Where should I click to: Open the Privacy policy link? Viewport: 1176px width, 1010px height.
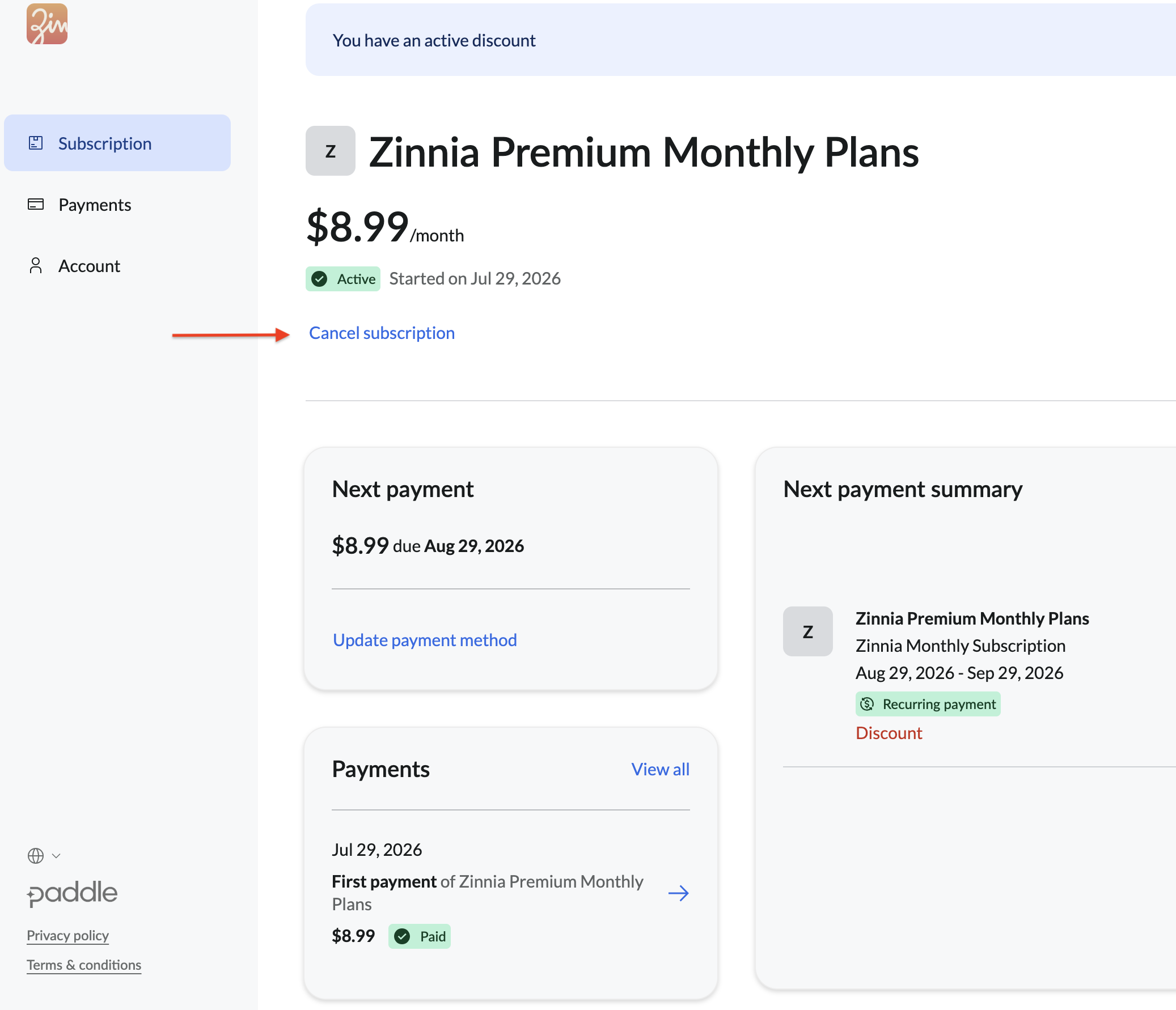coord(67,936)
